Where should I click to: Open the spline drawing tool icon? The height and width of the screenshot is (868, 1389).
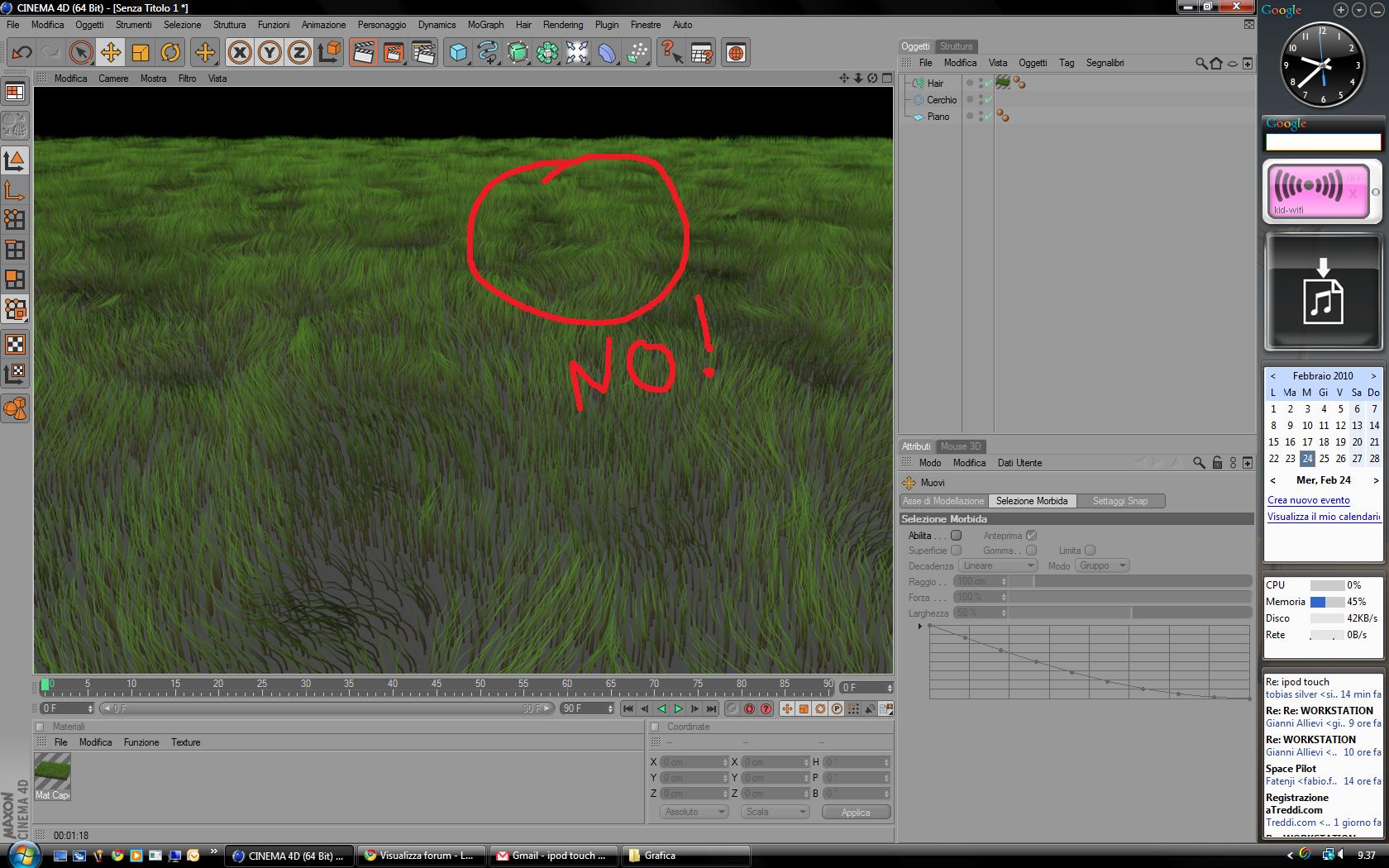tap(488, 53)
